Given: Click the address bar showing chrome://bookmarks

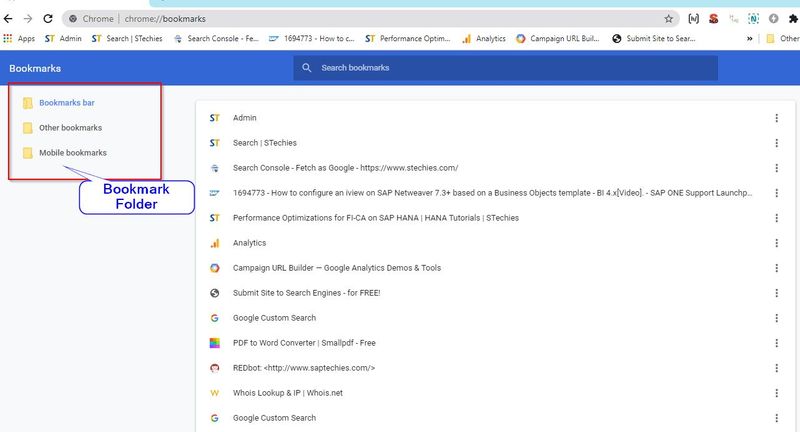Looking at the screenshot, I should pos(370,19).
